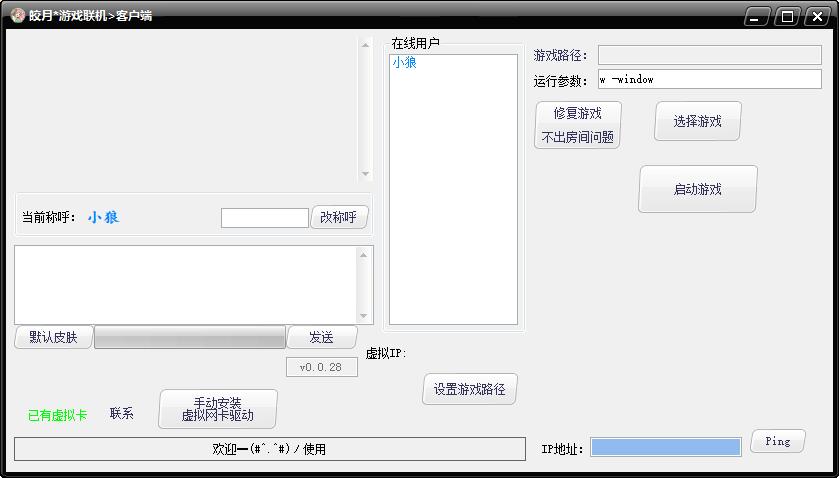Click the green 已有虚拟卡 status text
The width and height of the screenshot is (839, 478).
click(57, 415)
